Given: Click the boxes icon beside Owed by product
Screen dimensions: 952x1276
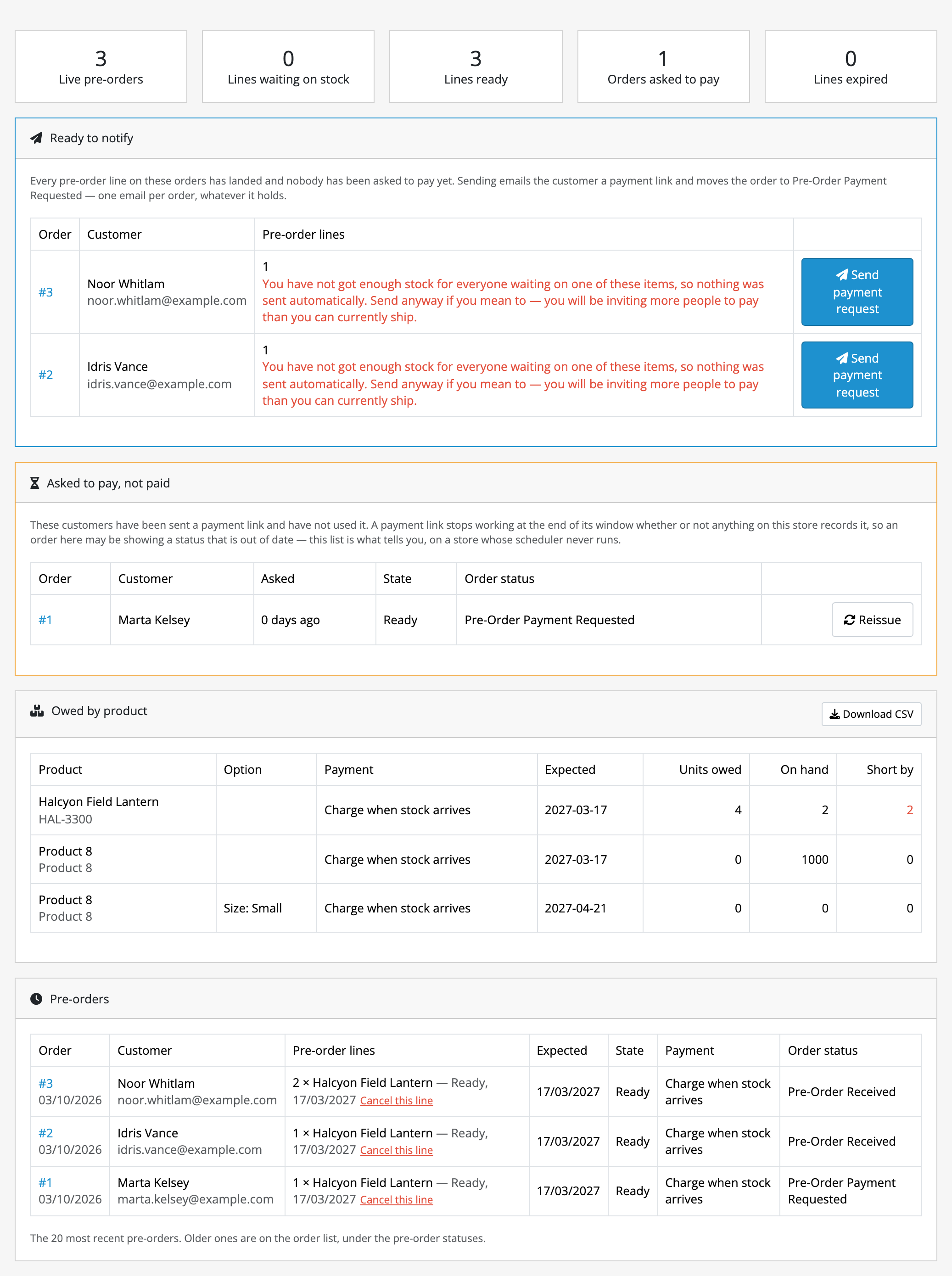Looking at the screenshot, I should (x=37, y=711).
